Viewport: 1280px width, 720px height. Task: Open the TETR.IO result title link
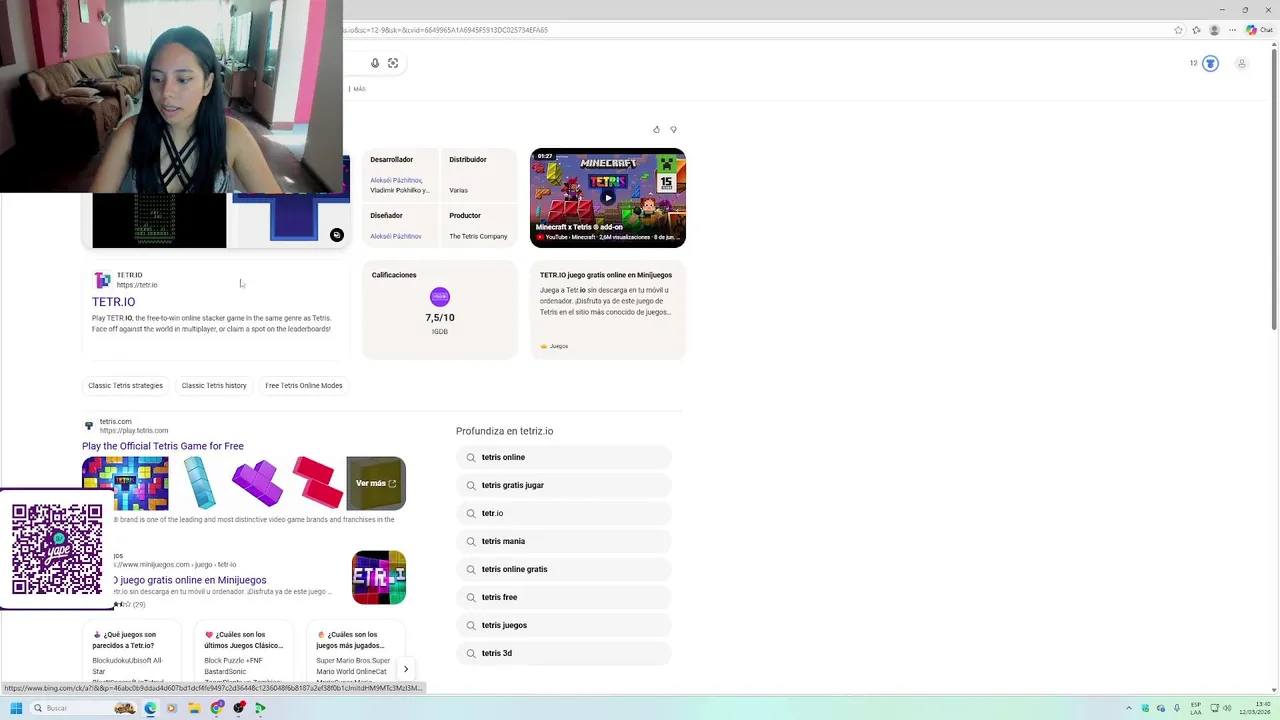pyautogui.click(x=113, y=302)
